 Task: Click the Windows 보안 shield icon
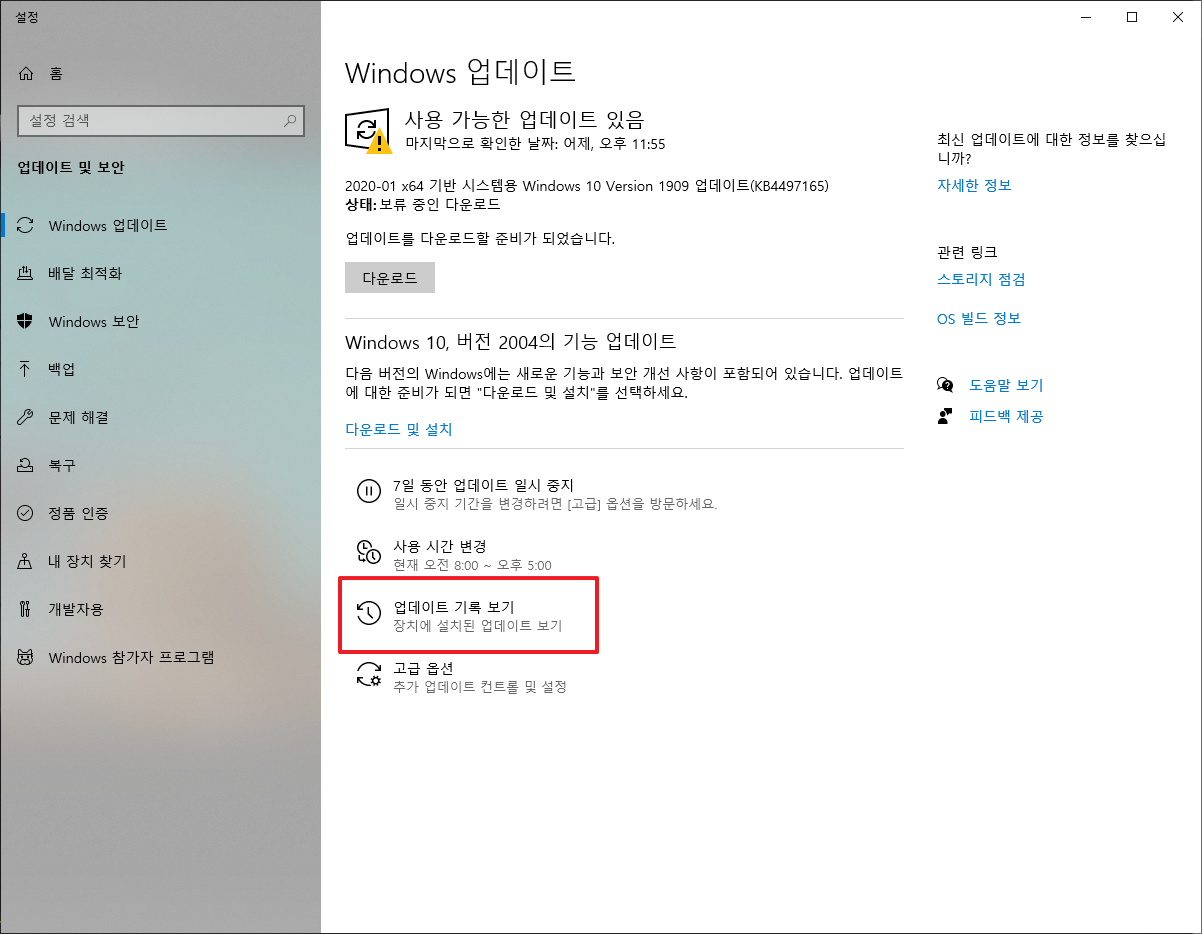coord(26,322)
